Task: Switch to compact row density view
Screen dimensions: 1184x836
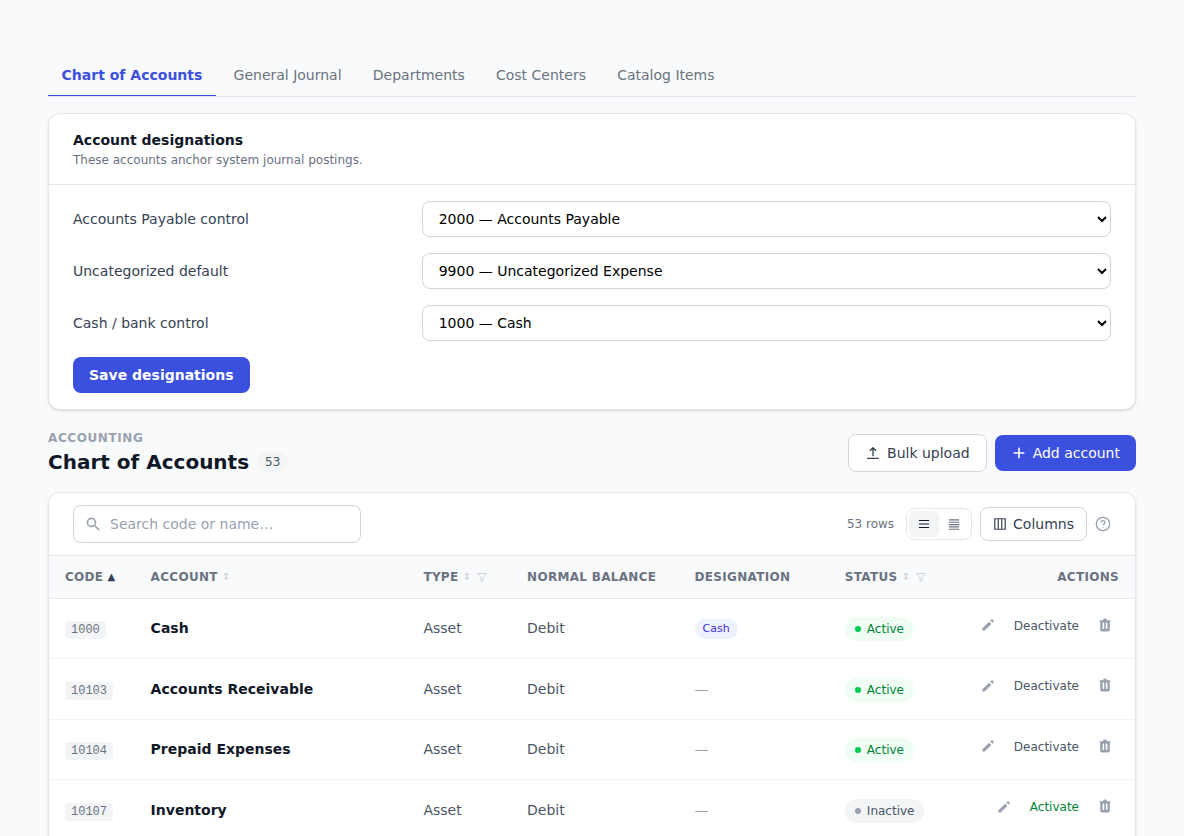Action: click(954, 524)
